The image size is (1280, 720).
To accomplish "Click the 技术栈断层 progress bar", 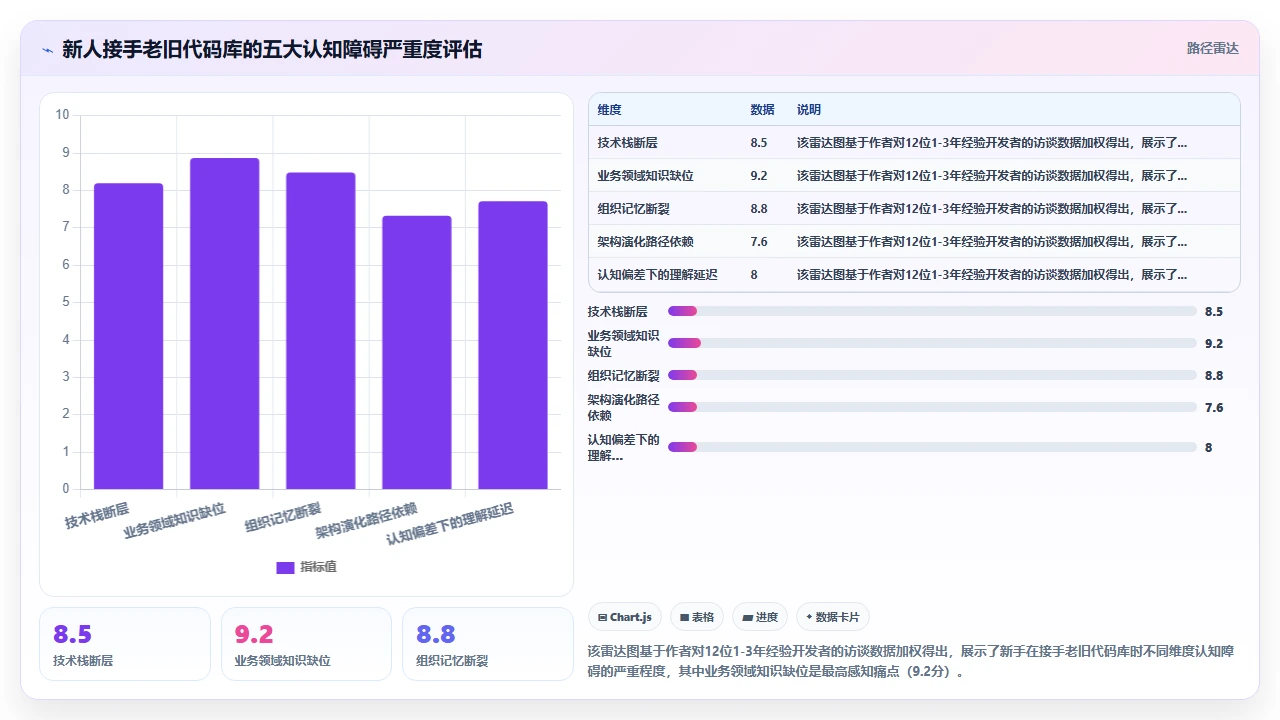I will tap(932, 311).
